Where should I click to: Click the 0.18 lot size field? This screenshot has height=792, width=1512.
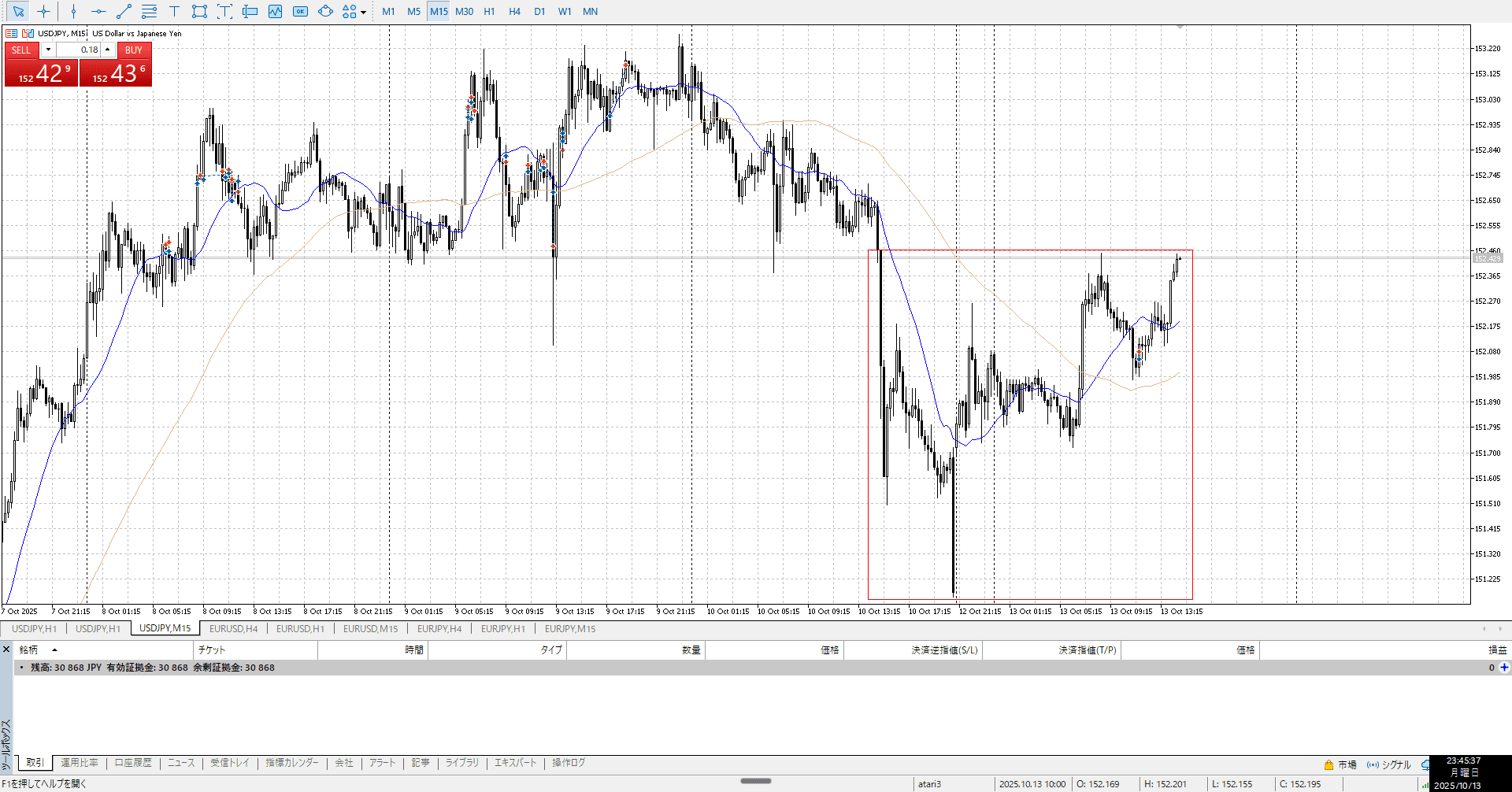click(x=79, y=50)
